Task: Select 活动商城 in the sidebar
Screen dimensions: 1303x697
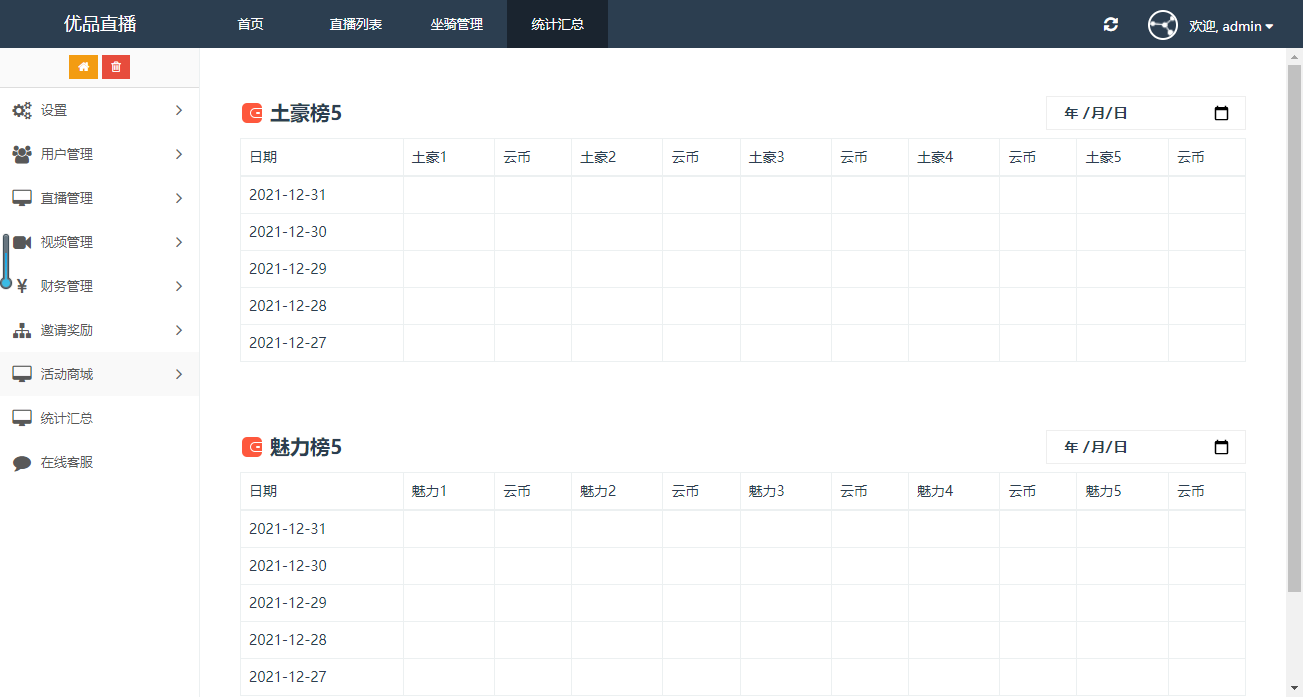Action: (x=67, y=374)
